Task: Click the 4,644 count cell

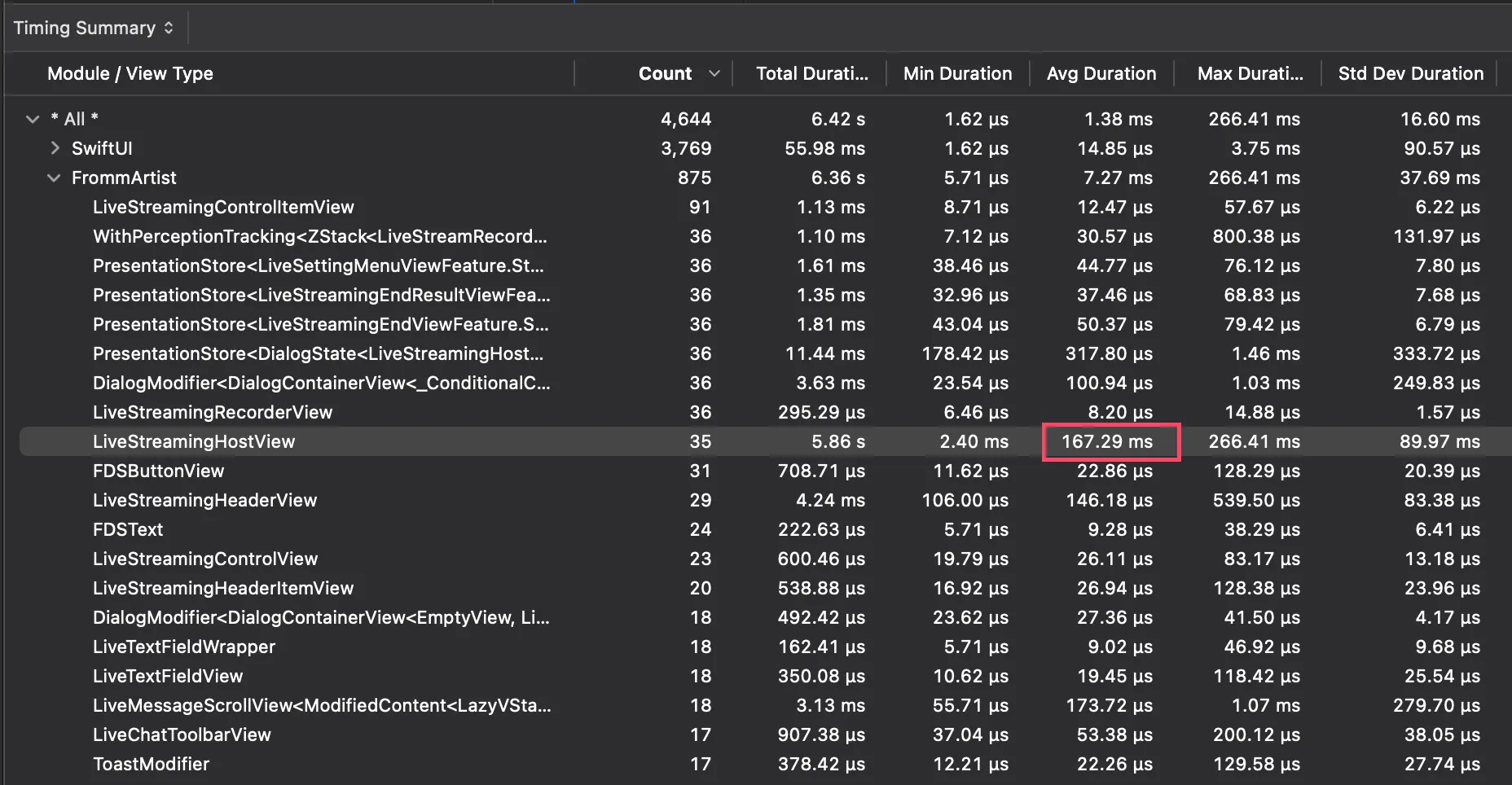Action: 686,119
